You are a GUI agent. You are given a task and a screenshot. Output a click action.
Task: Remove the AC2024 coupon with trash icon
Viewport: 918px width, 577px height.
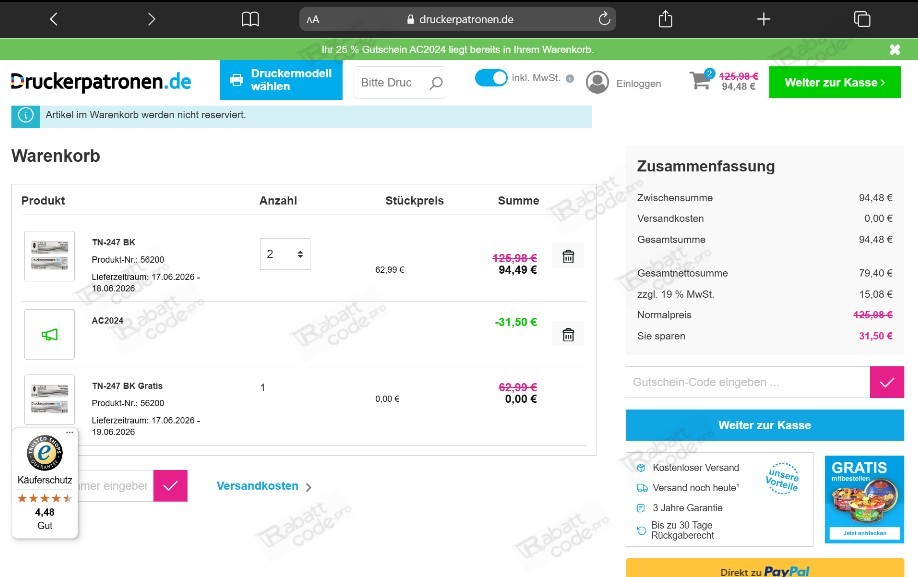click(x=568, y=335)
